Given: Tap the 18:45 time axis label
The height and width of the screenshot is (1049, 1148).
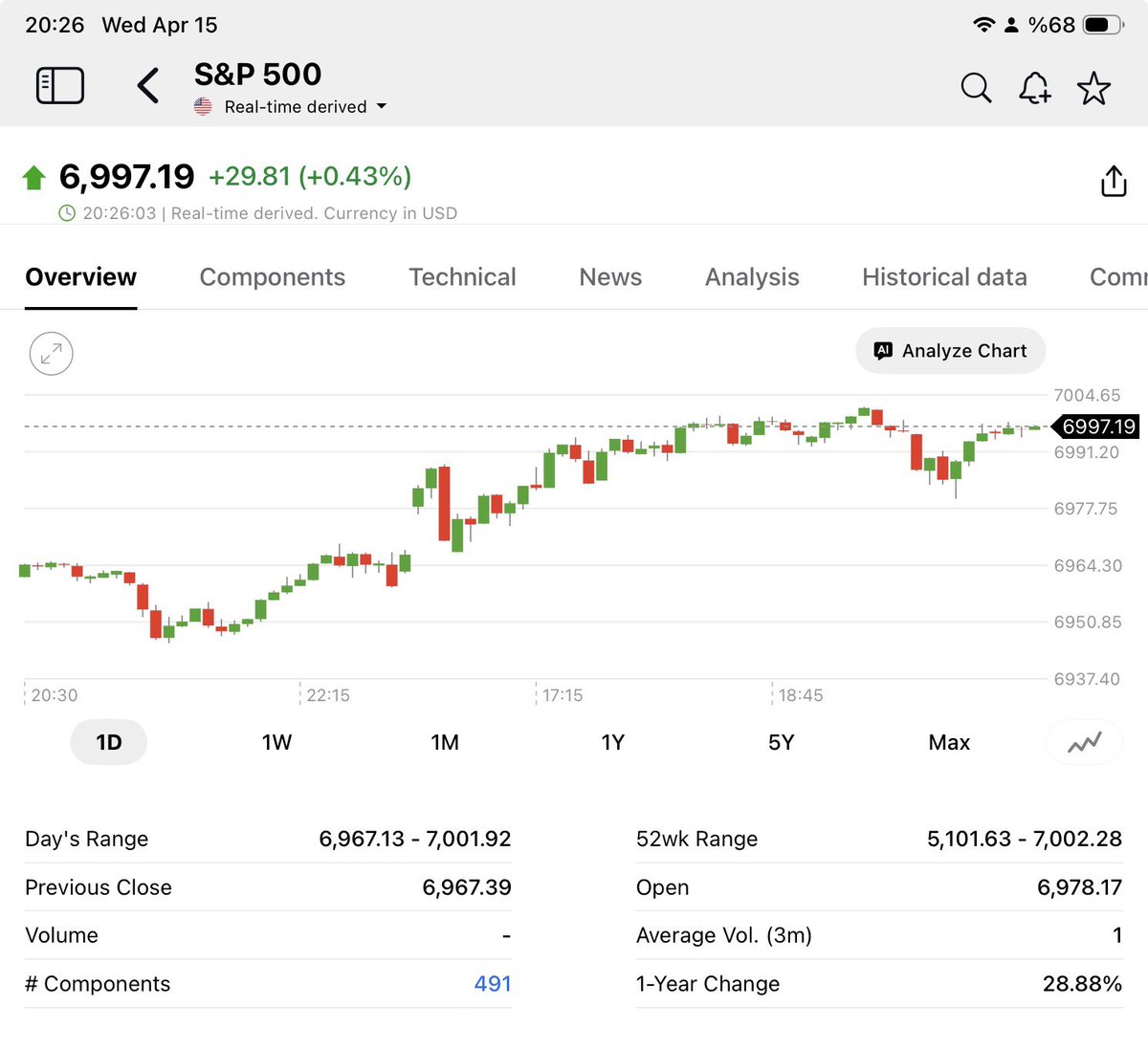Looking at the screenshot, I should coord(801,695).
